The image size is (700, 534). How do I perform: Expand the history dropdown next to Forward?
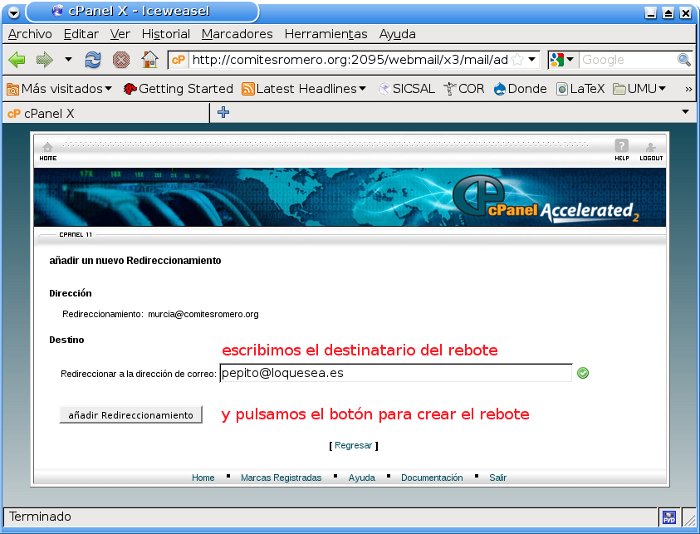pyautogui.click(x=68, y=60)
